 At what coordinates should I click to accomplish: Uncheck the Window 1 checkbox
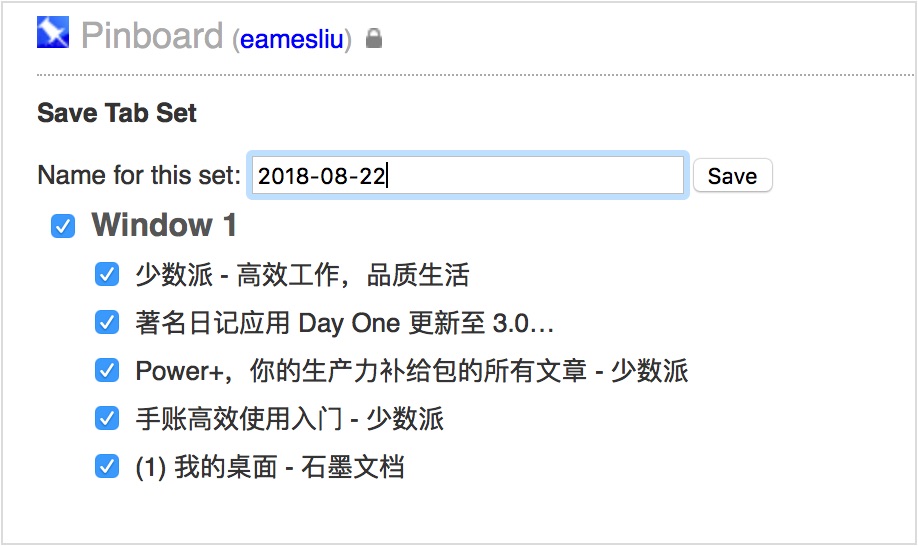pos(63,227)
